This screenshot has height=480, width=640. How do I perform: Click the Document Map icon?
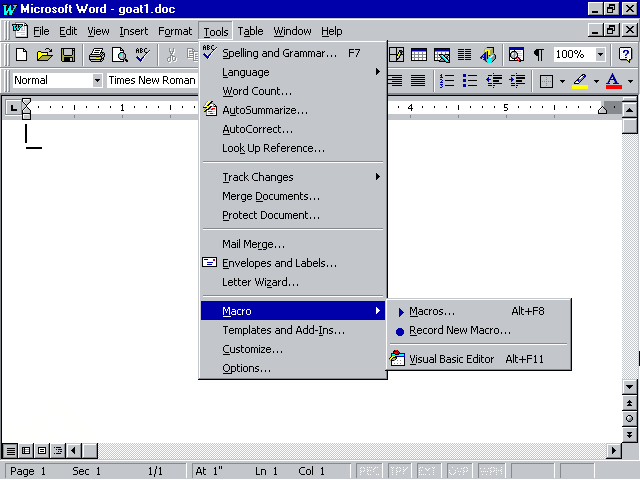[516, 54]
